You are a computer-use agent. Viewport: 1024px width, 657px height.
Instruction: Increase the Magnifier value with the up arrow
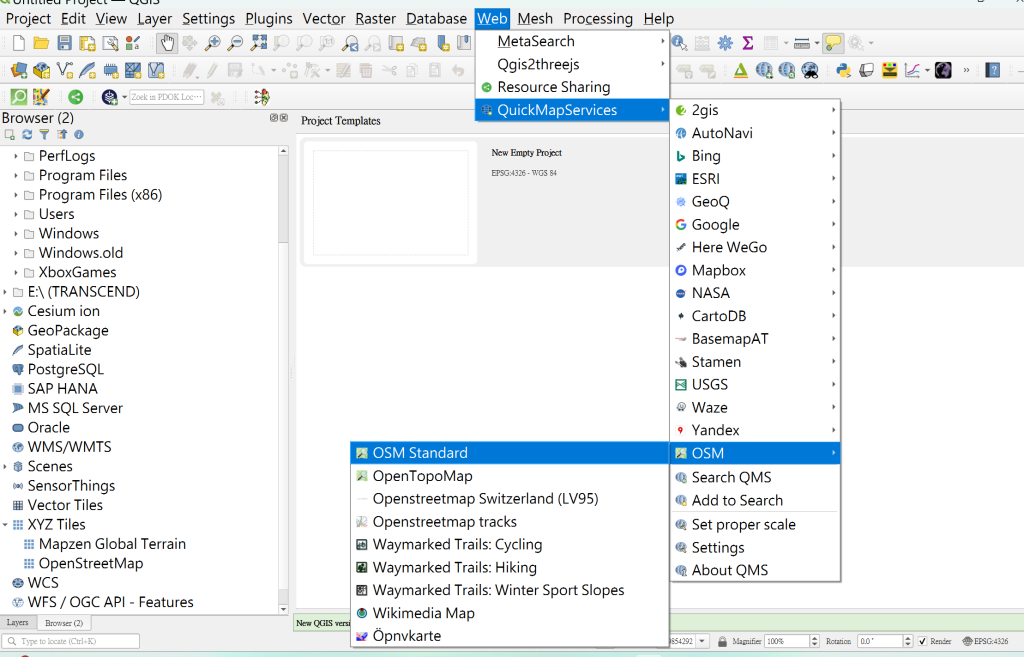[814, 638]
